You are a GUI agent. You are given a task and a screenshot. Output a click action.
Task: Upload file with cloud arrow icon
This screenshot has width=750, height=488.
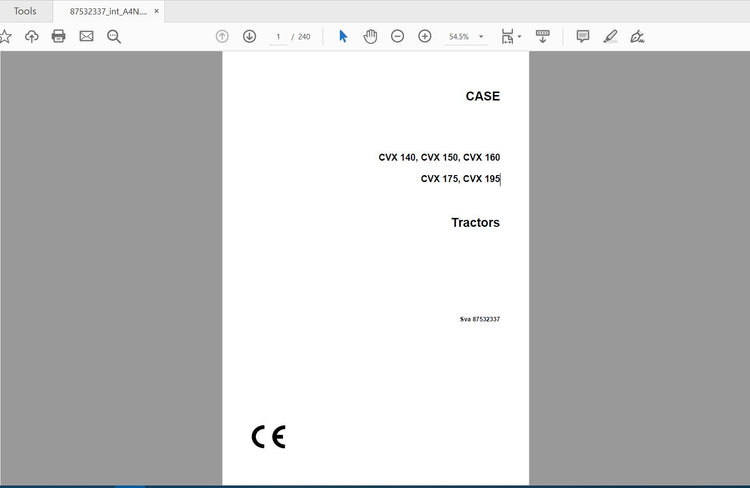pos(32,36)
